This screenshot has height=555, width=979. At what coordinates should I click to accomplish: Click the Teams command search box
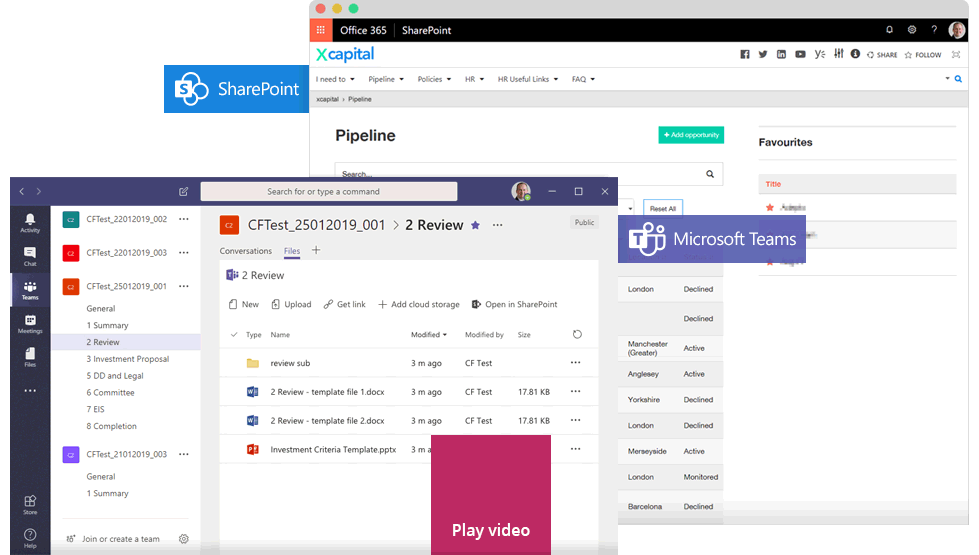[329, 192]
